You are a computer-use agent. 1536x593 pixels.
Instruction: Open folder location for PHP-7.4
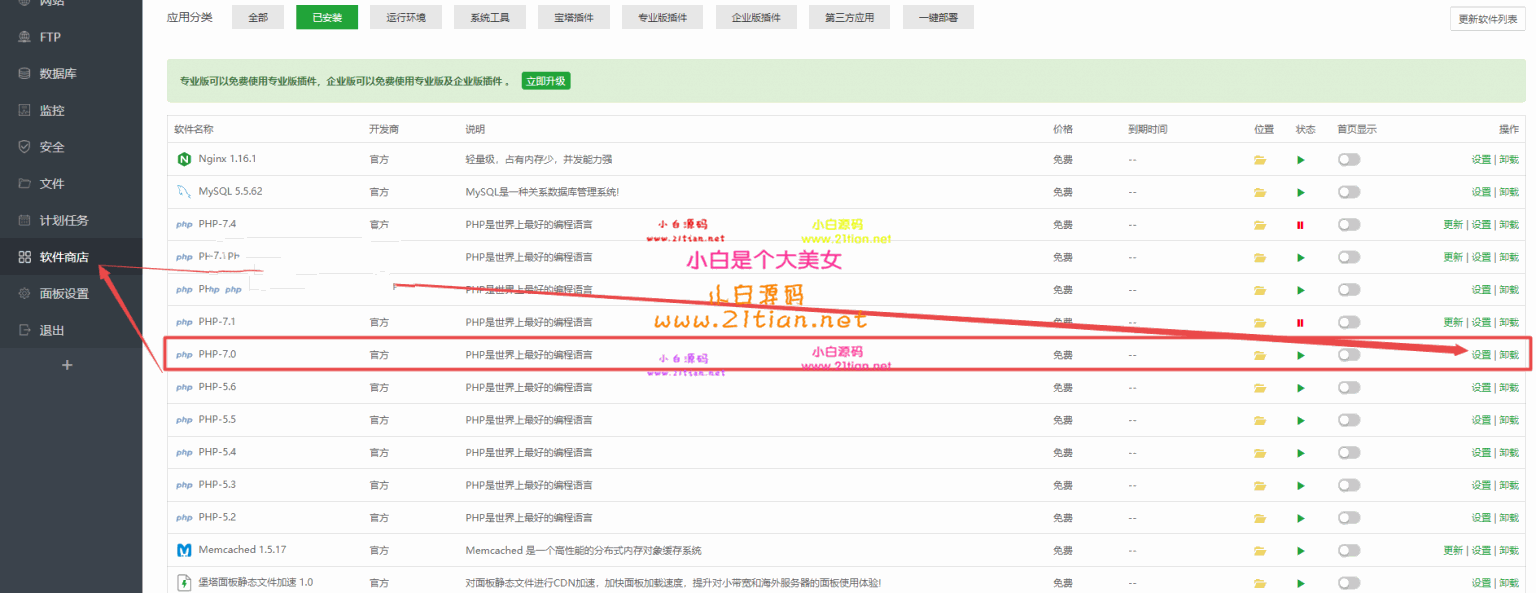coord(1260,225)
